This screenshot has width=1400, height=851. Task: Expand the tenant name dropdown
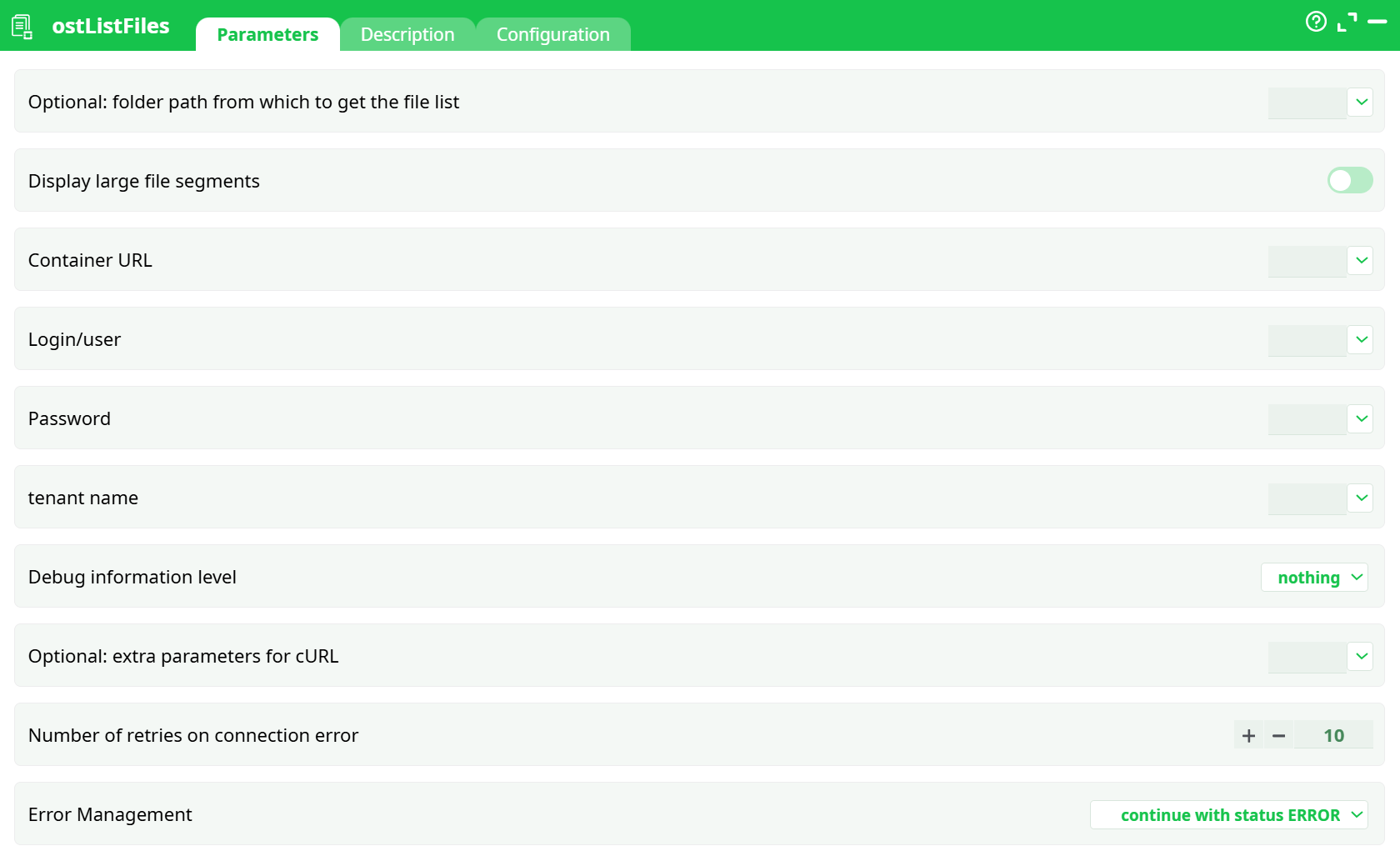[x=1360, y=498]
